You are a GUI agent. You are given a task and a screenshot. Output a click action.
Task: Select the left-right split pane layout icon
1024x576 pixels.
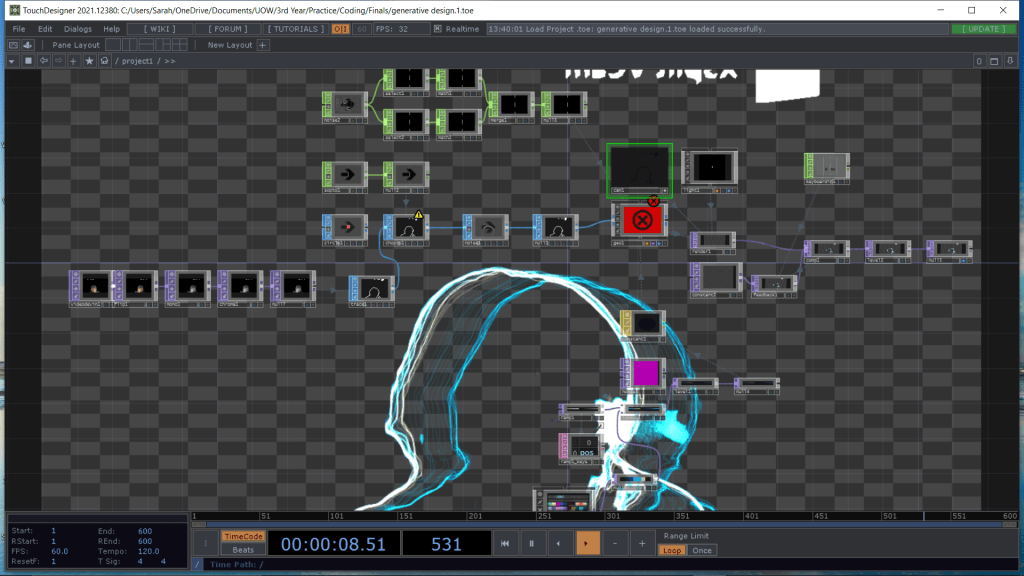tap(130, 45)
